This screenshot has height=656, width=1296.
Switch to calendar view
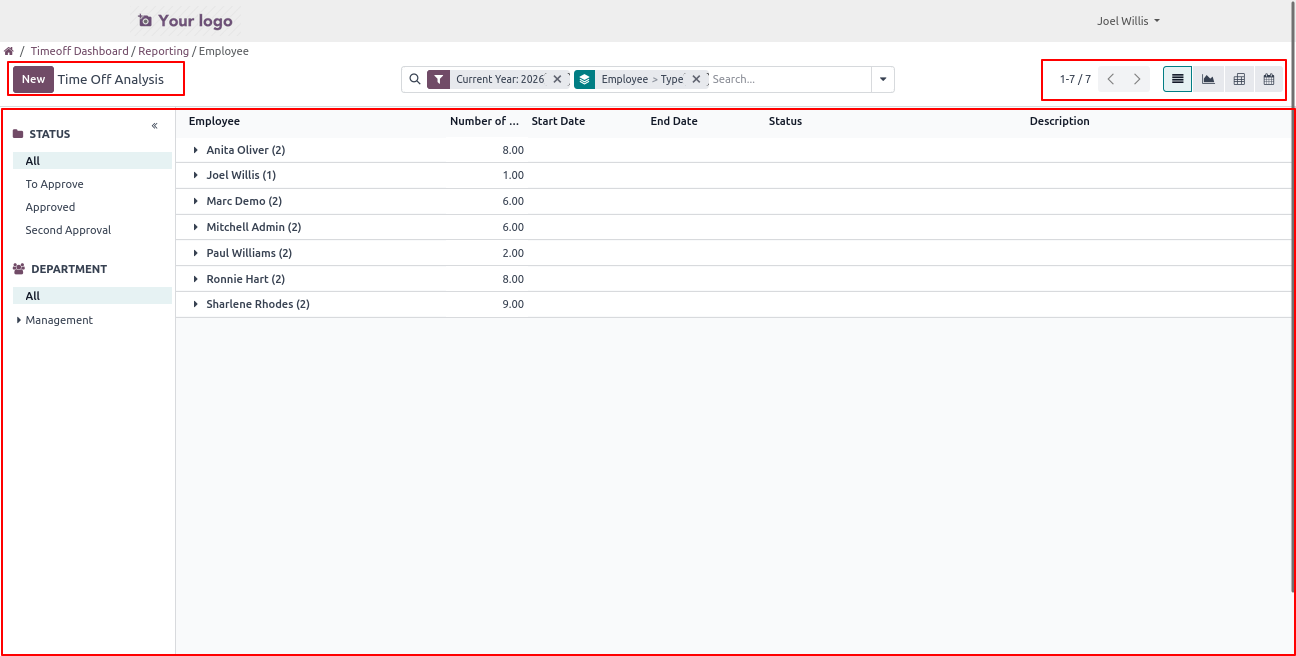[1269, 79]
